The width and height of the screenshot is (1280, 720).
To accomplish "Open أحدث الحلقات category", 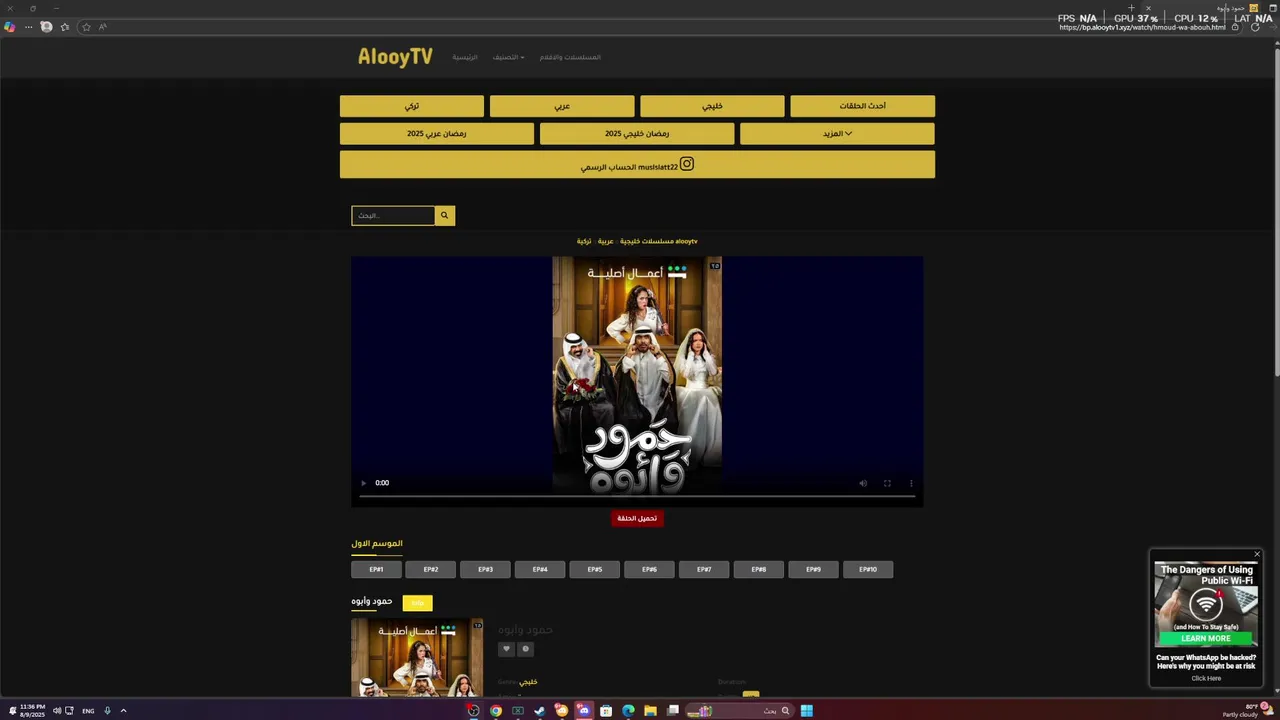I will [x=862, y=106].
